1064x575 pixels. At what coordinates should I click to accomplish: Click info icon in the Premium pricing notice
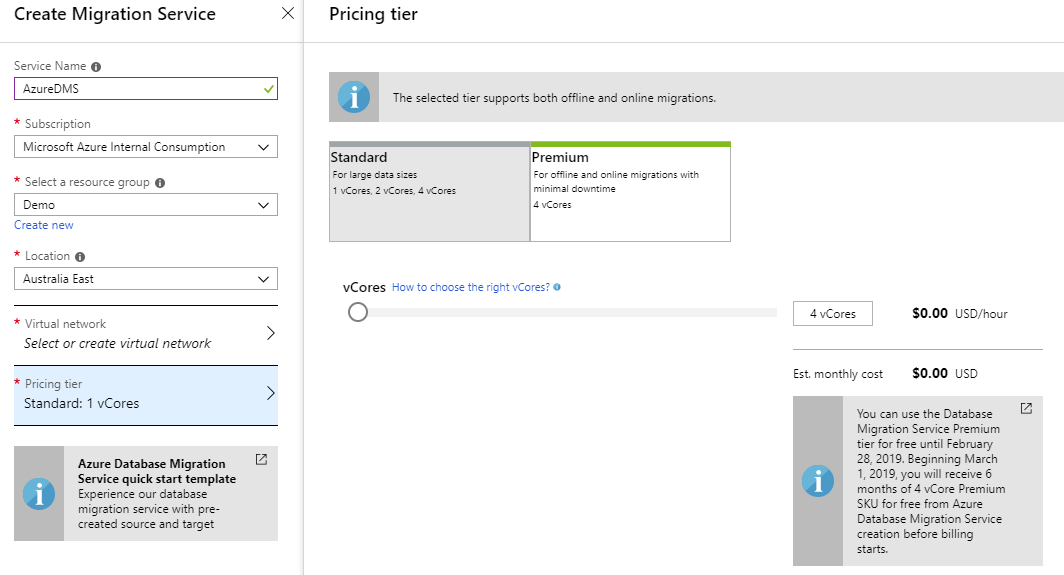pos(818,481)
